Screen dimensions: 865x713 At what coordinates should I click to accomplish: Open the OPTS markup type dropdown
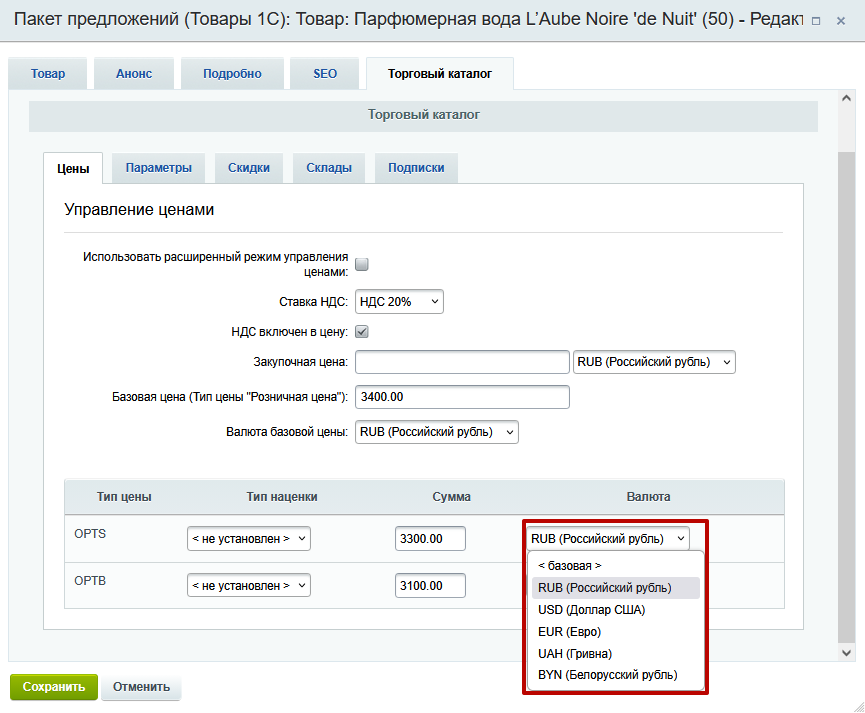pos(248,538)
